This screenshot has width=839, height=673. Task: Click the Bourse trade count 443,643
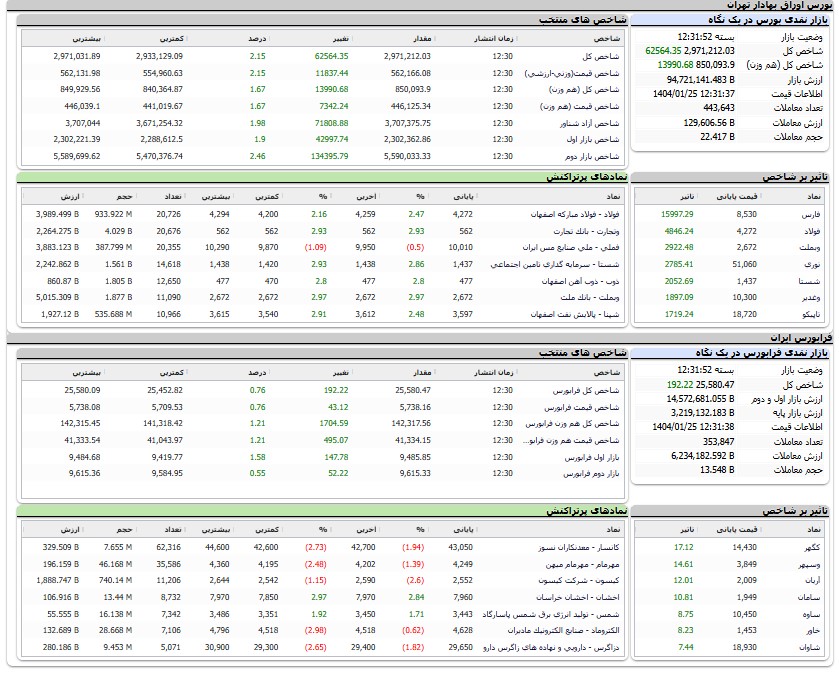(x=719, y=108)
